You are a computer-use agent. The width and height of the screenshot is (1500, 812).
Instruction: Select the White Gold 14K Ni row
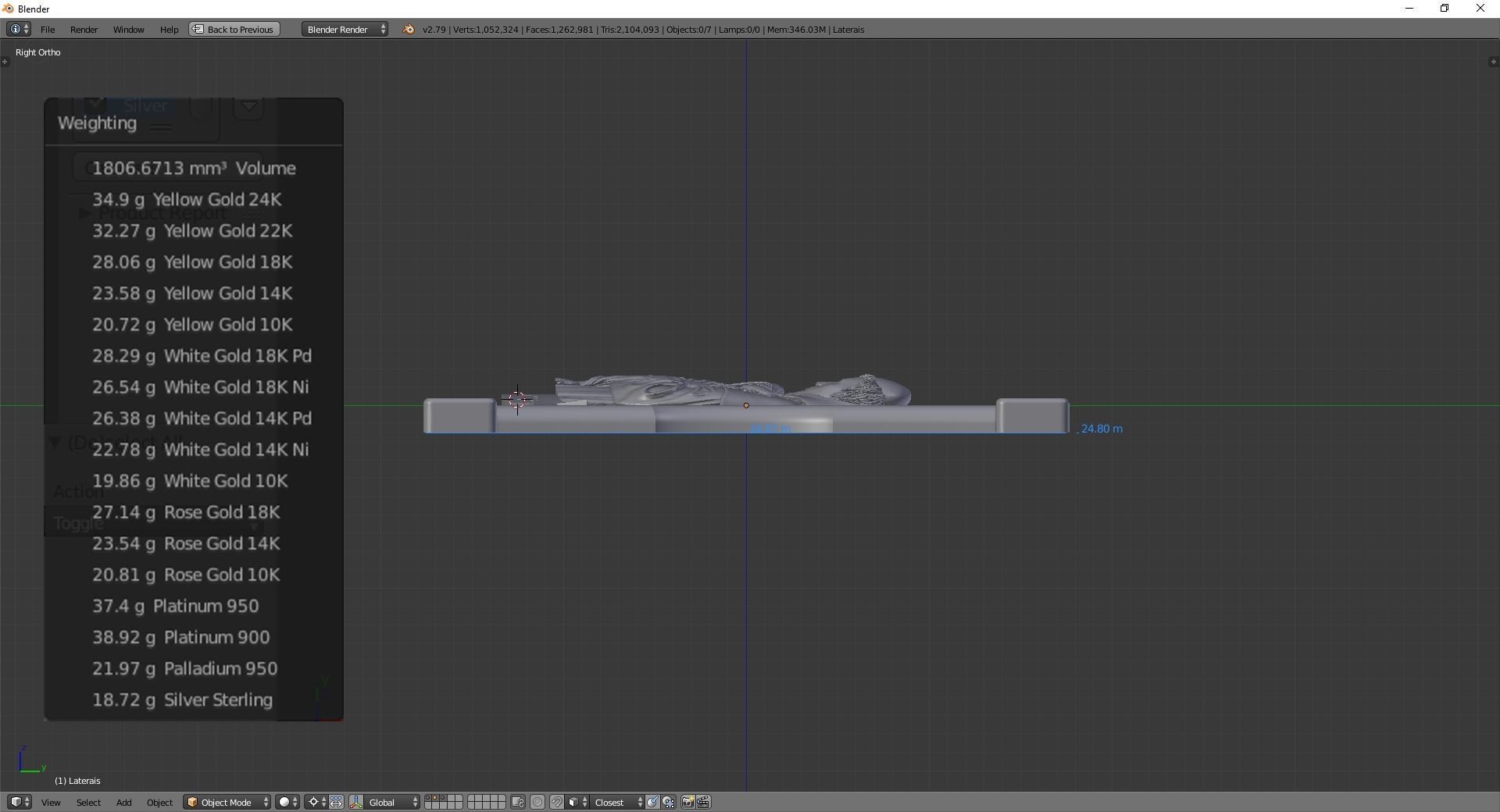pos(200,449)
